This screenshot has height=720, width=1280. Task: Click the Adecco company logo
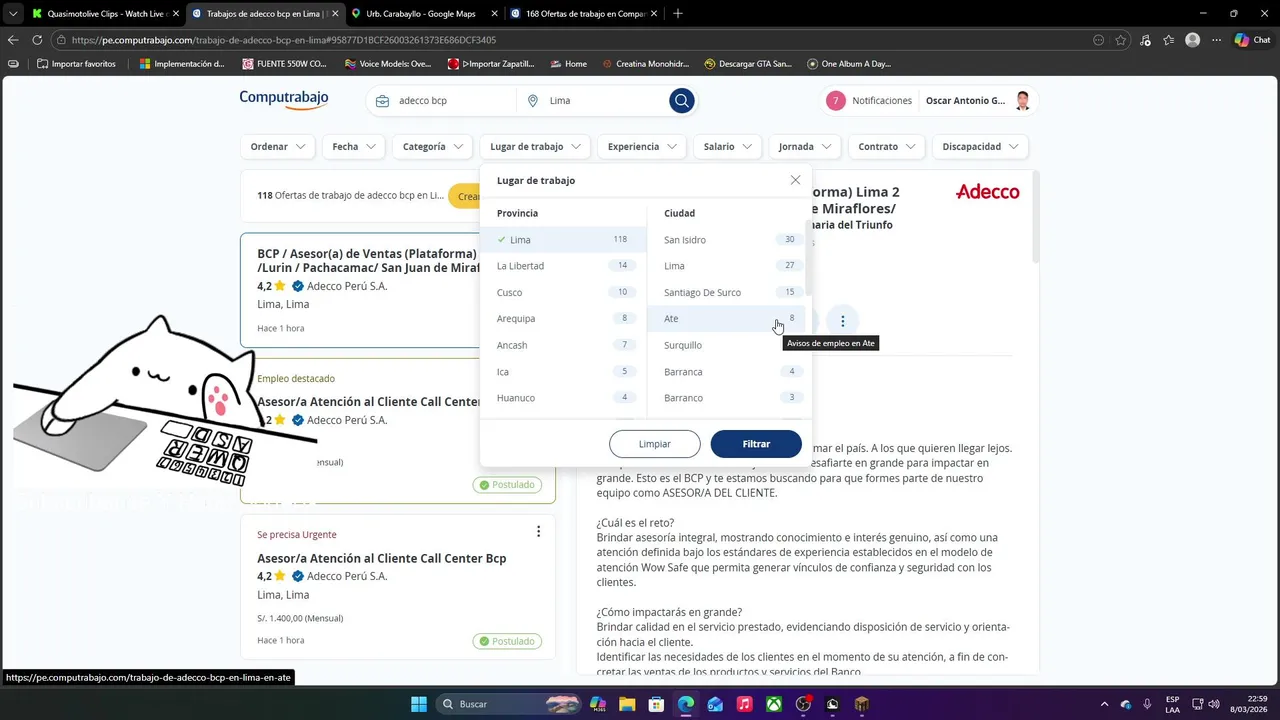tap(987, 191)
